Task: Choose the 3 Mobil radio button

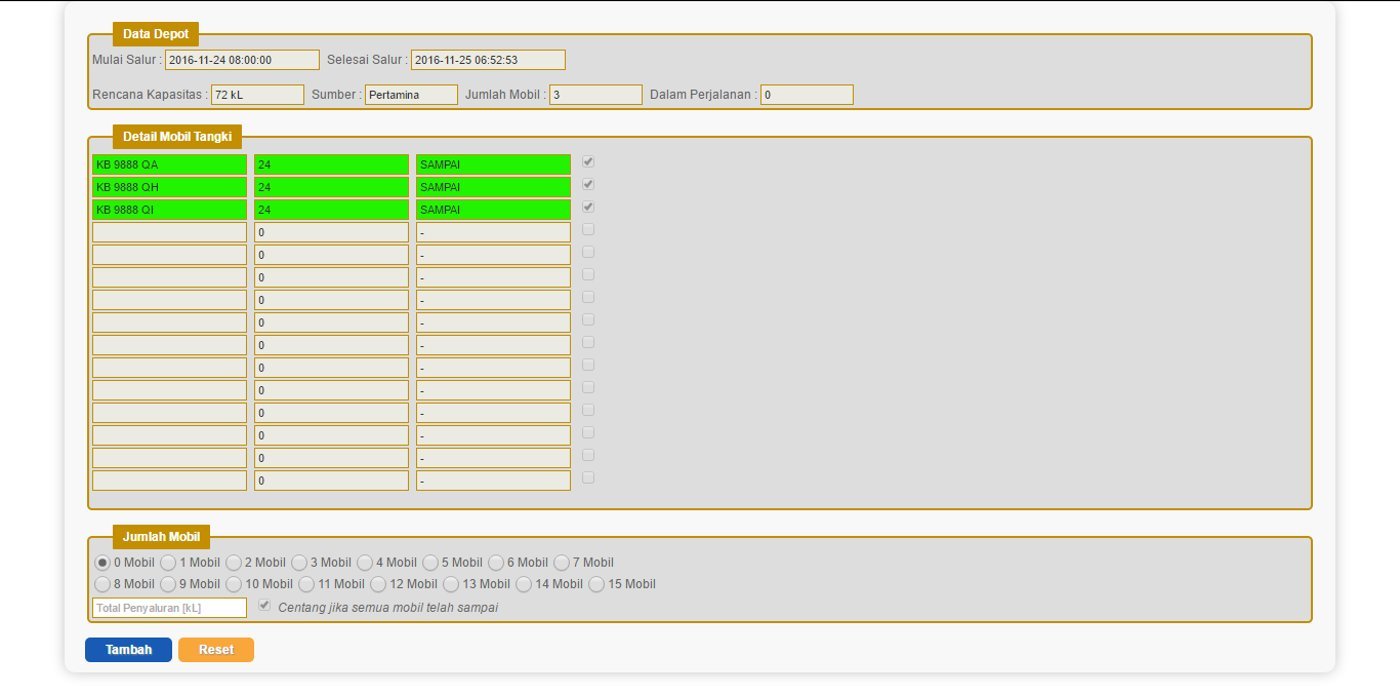Action: click(299, 563)
